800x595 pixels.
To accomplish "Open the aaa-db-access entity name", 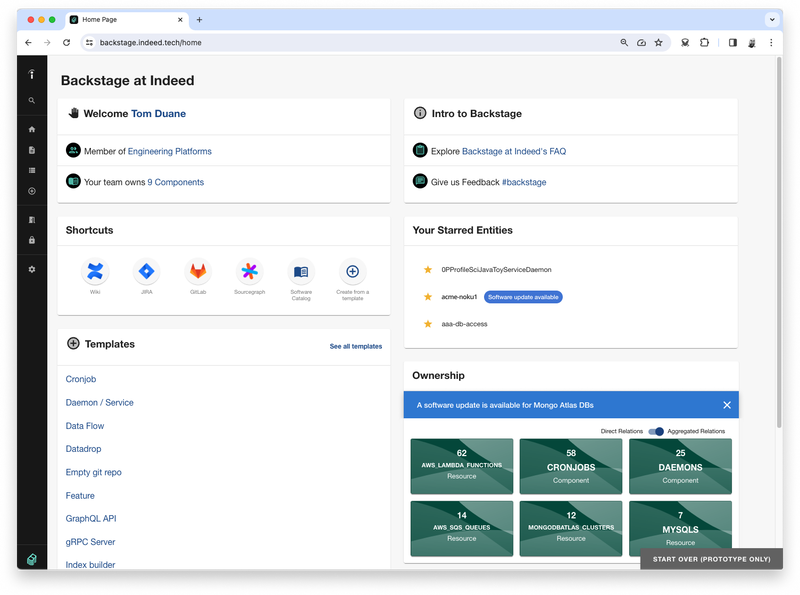I will coord(464,324).
